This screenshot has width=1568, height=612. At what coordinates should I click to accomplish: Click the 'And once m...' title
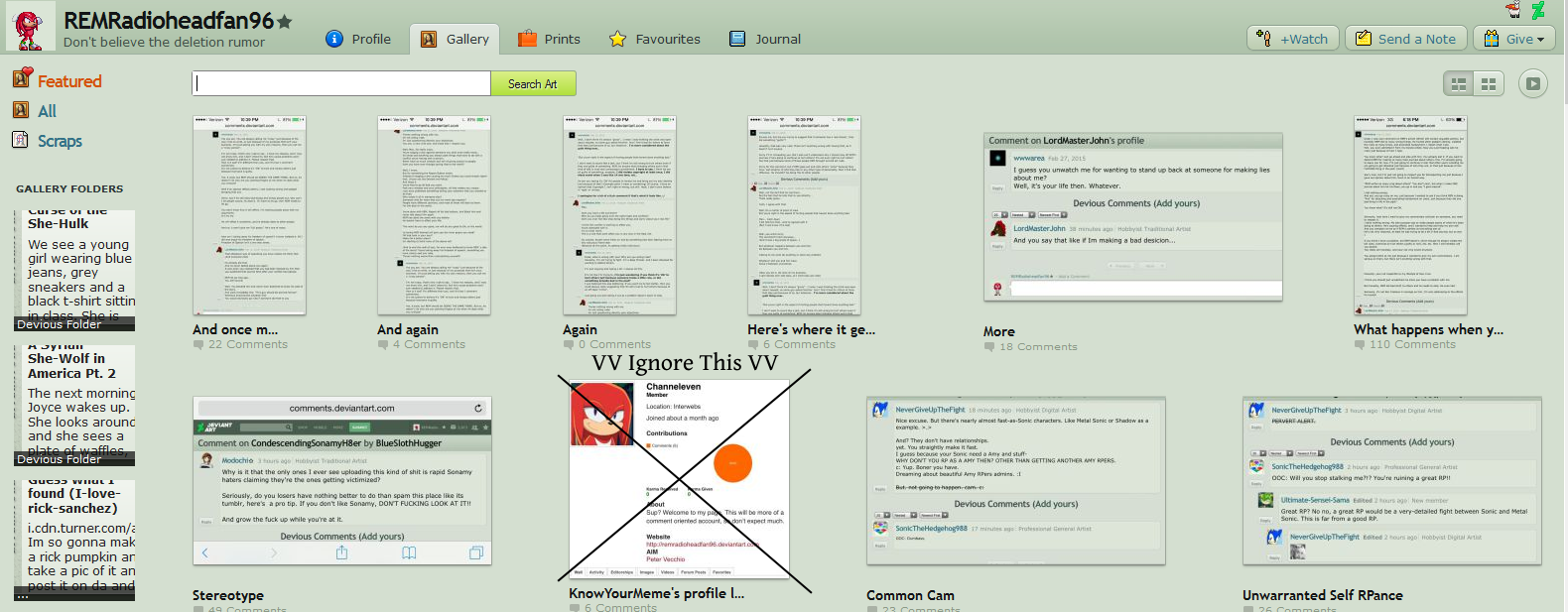click(235, 329)
